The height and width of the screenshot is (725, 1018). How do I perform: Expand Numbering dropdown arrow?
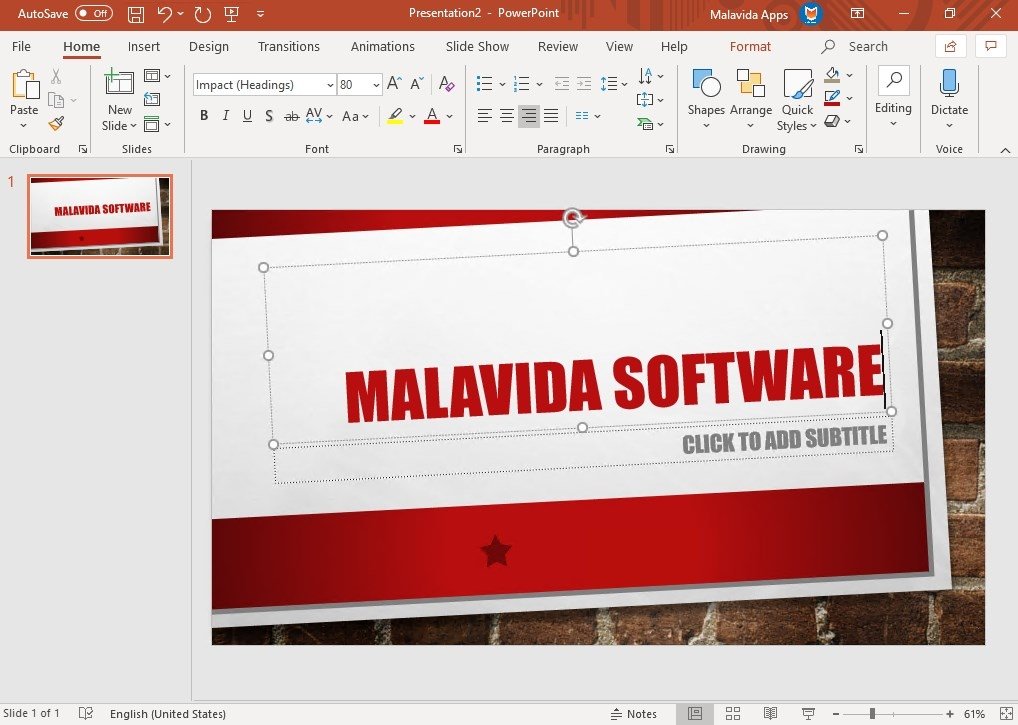539,84
